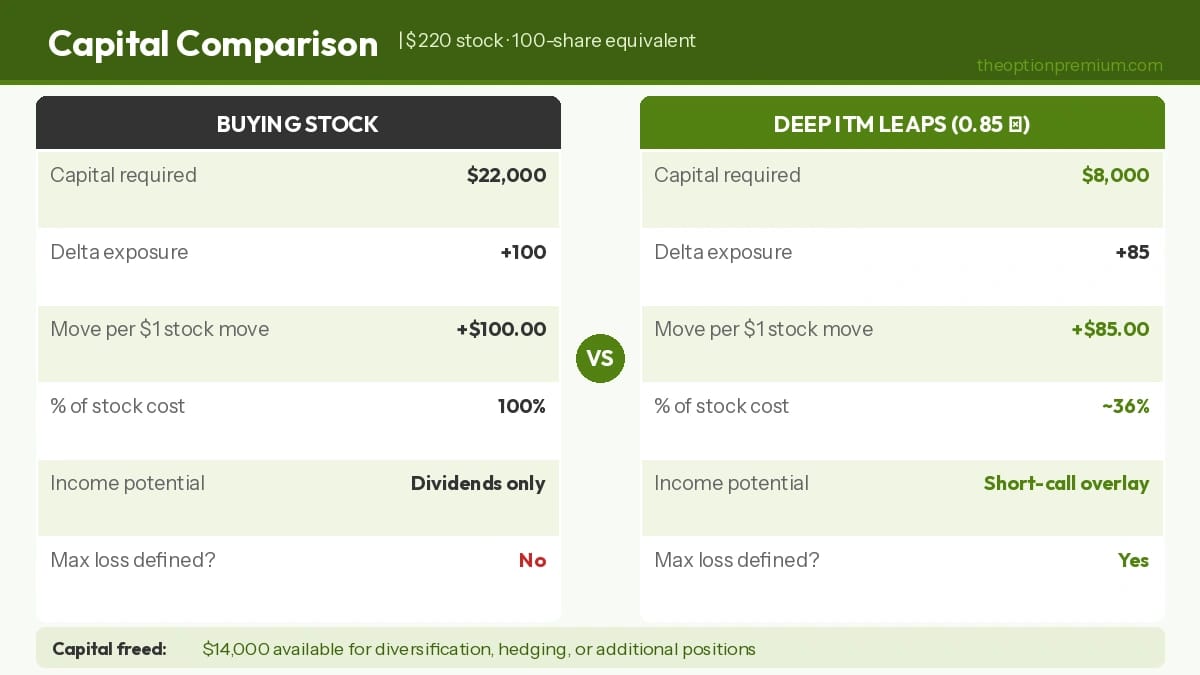The width and height of the screenshot is (1200, 675).
Task: Click the $14,000 available for diversification text
Action: coord(478,649)
